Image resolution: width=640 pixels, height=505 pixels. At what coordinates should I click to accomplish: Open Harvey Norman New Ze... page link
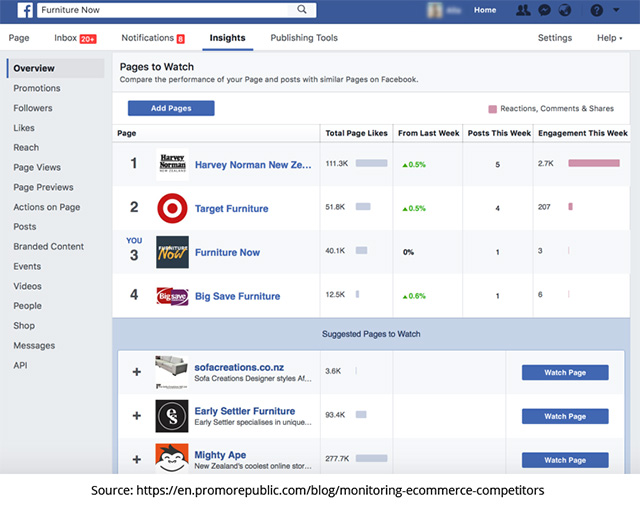(253, 165)
